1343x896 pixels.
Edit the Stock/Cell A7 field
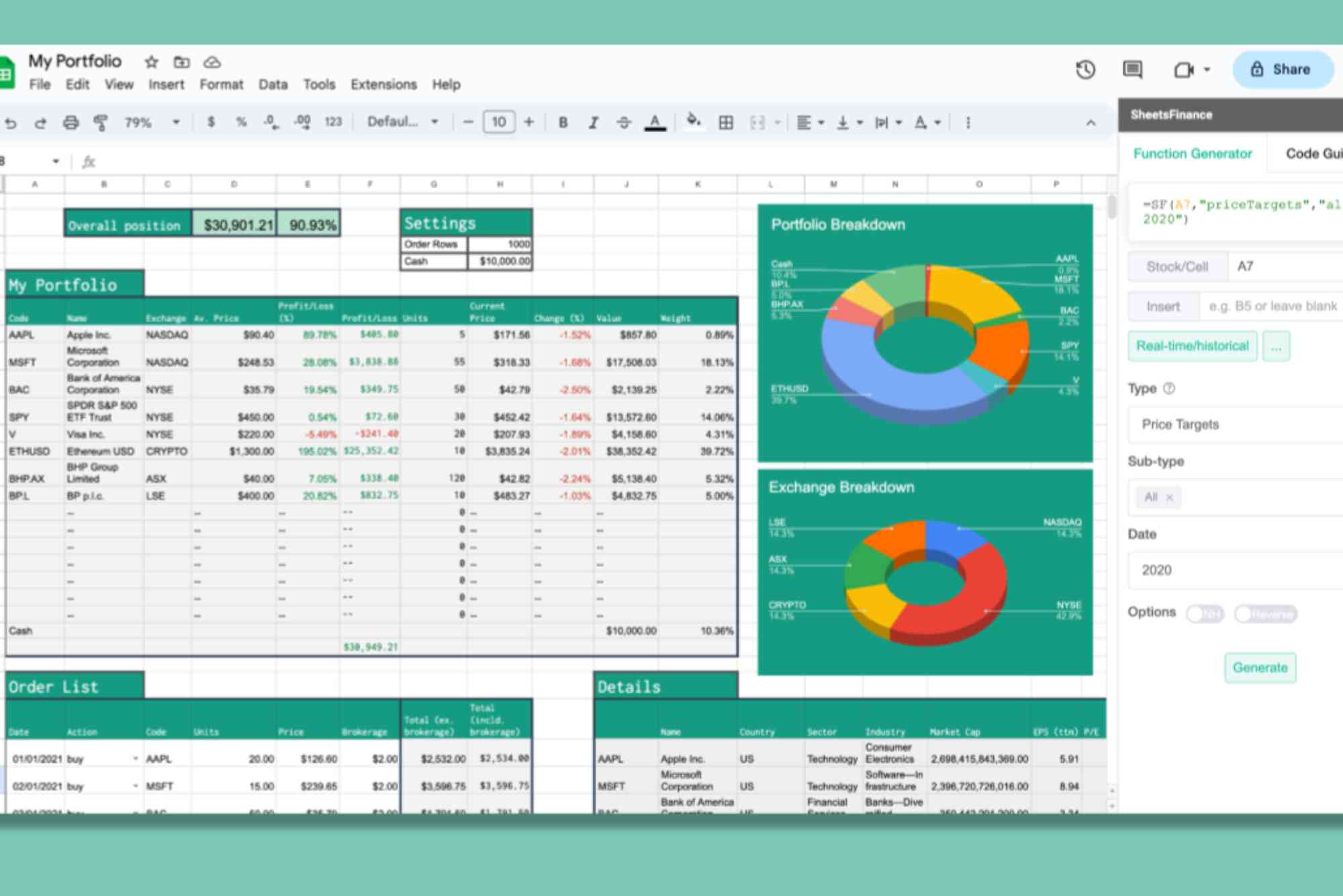point(1285,266)
